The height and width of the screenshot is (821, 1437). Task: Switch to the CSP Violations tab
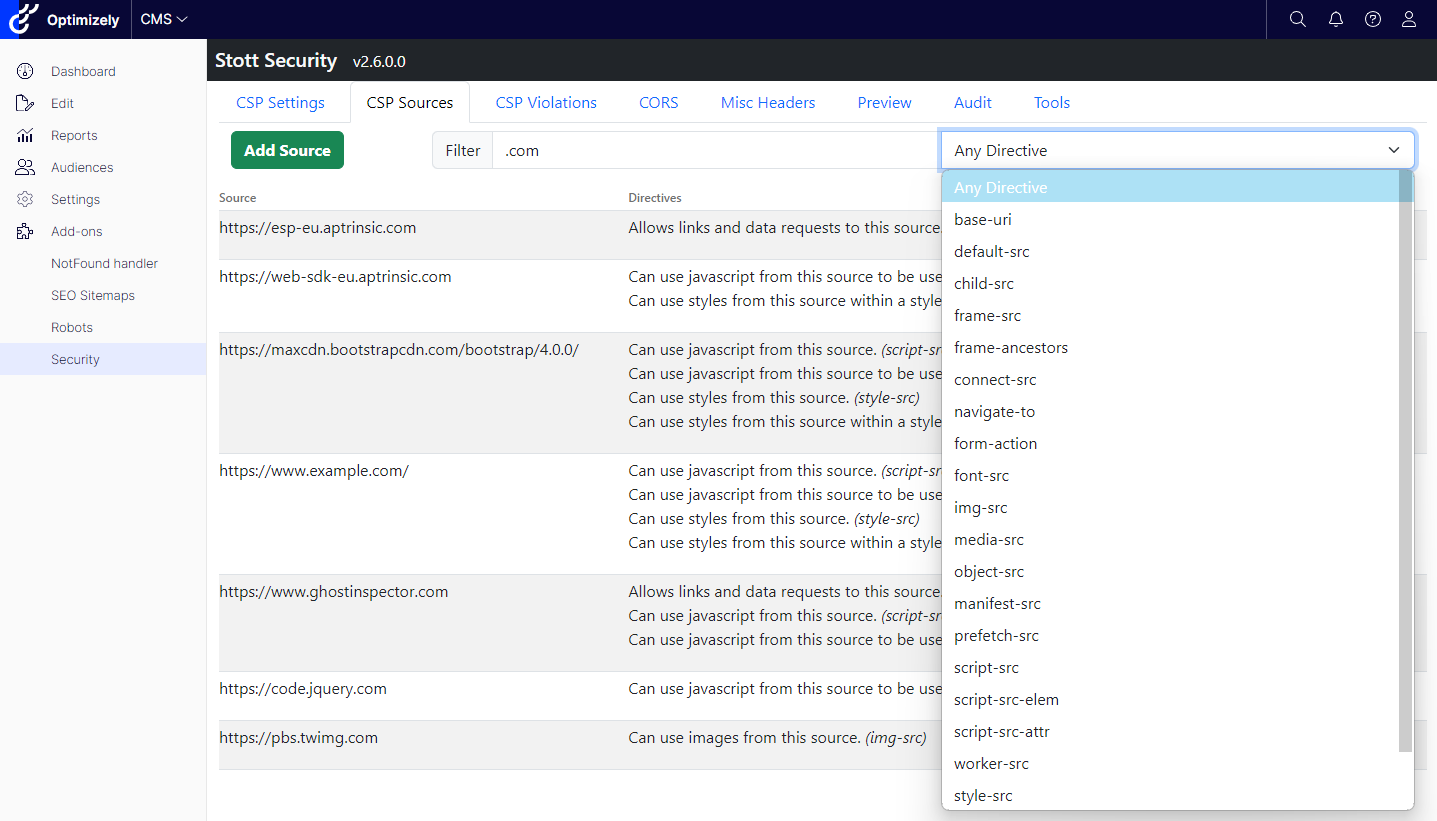tap(546, 102)
